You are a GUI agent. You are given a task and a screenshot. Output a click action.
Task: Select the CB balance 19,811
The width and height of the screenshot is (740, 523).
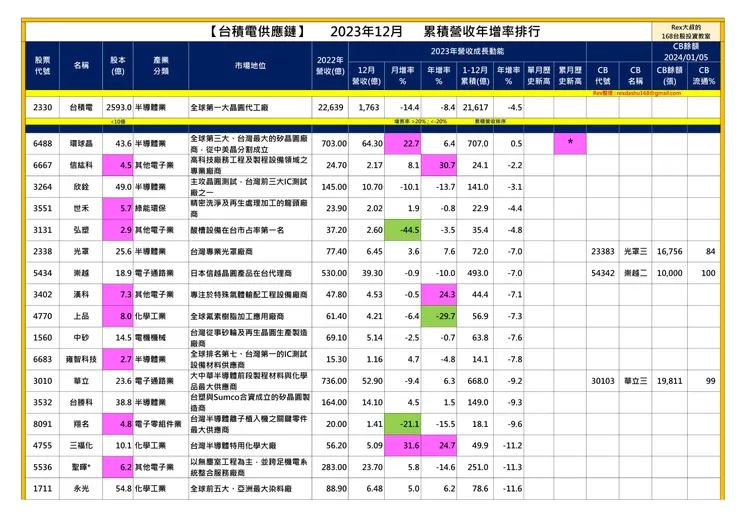669,381
